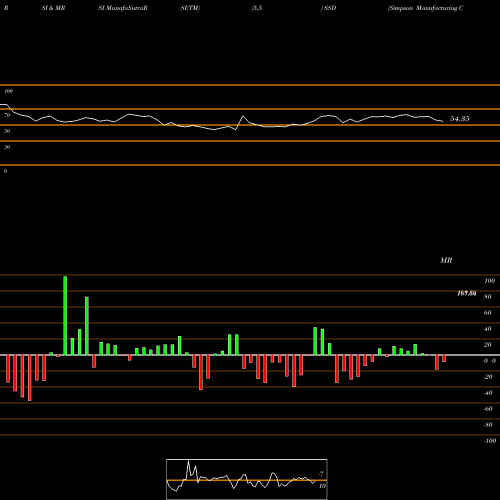The height and width of the screenshot is (500, 500).
Task: Click the bold MR value beside the 80 label
Action: coord(467,293)
